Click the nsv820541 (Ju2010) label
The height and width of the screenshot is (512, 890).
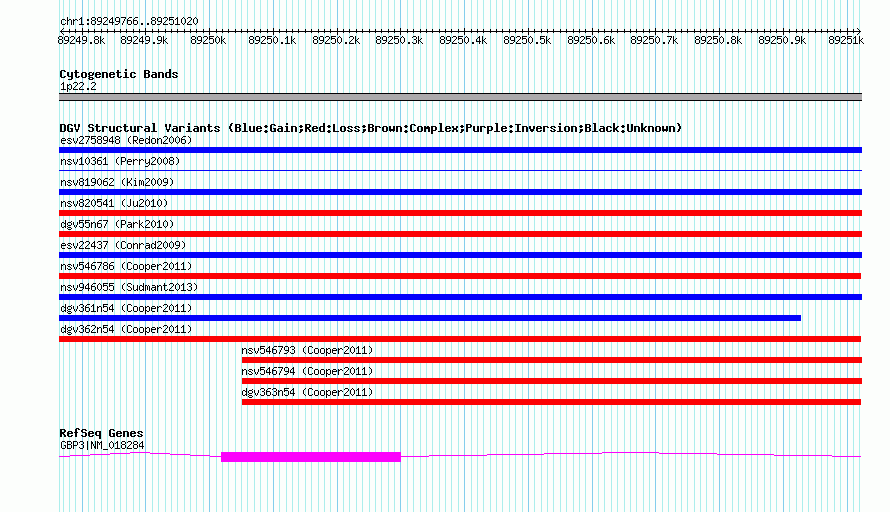tap(114, 203)
